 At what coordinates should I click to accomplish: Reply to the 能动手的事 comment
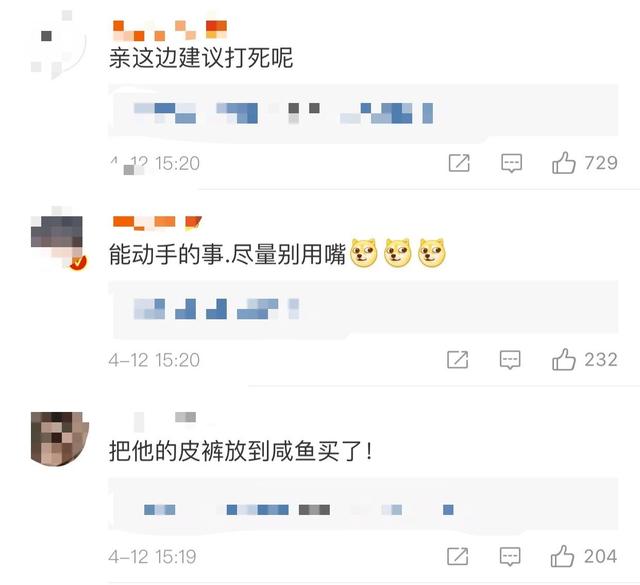(510, 360)
